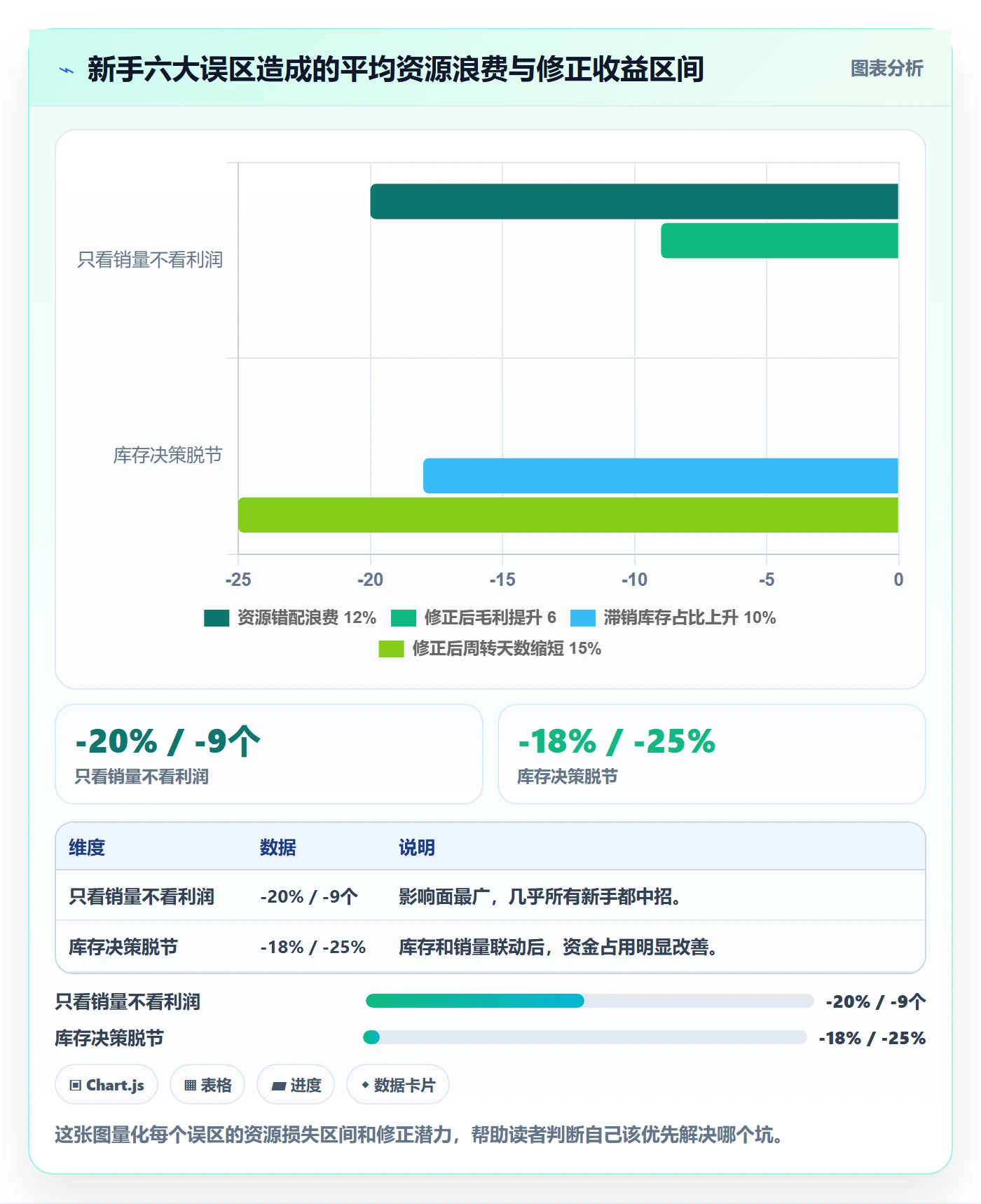Select the table cell showing -18% / -25%
The width and height of the screenshot is (981, 1204).
[x=313, y=947]
